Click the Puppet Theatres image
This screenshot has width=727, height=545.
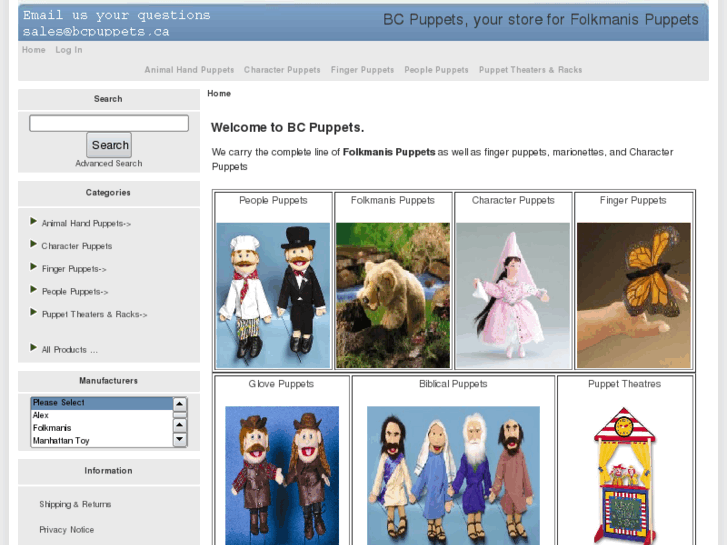coord(624,475)
